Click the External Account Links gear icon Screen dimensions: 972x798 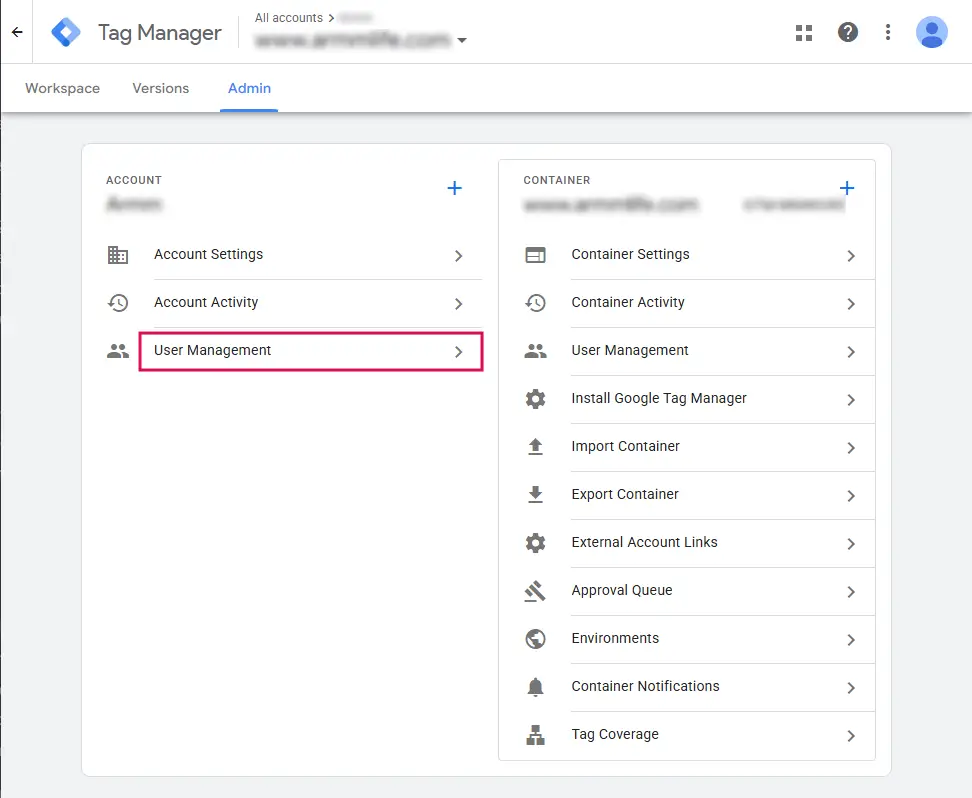click(536, 543)
